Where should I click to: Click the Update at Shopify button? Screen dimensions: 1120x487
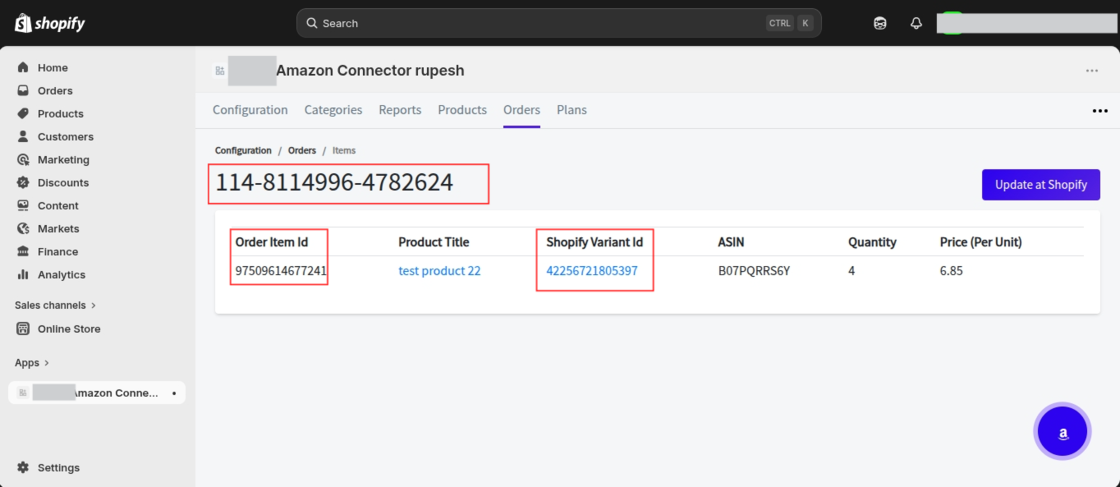tap(1040, 185)
